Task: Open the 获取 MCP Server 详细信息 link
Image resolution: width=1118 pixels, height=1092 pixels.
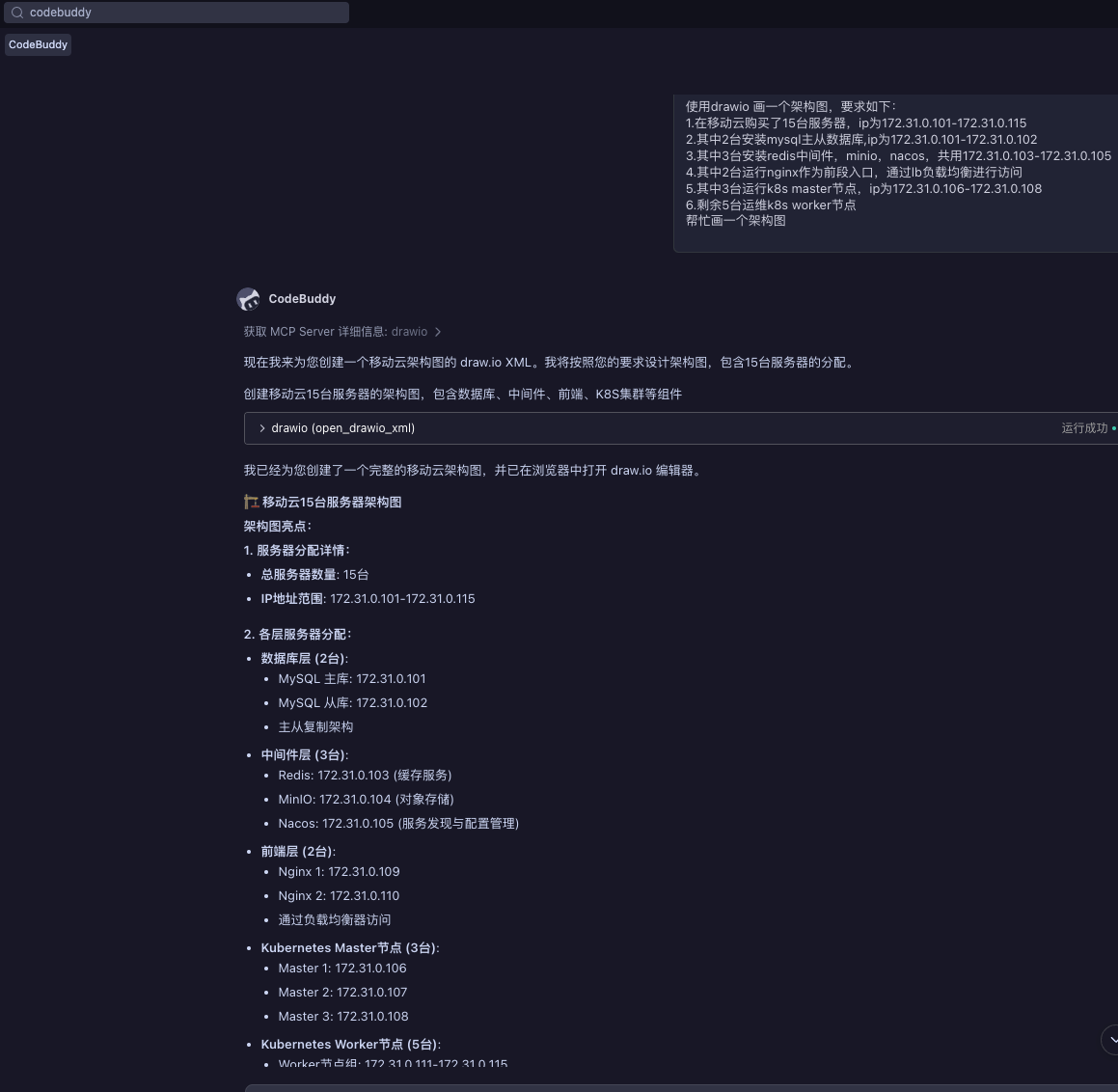Action: click(336, 332)
